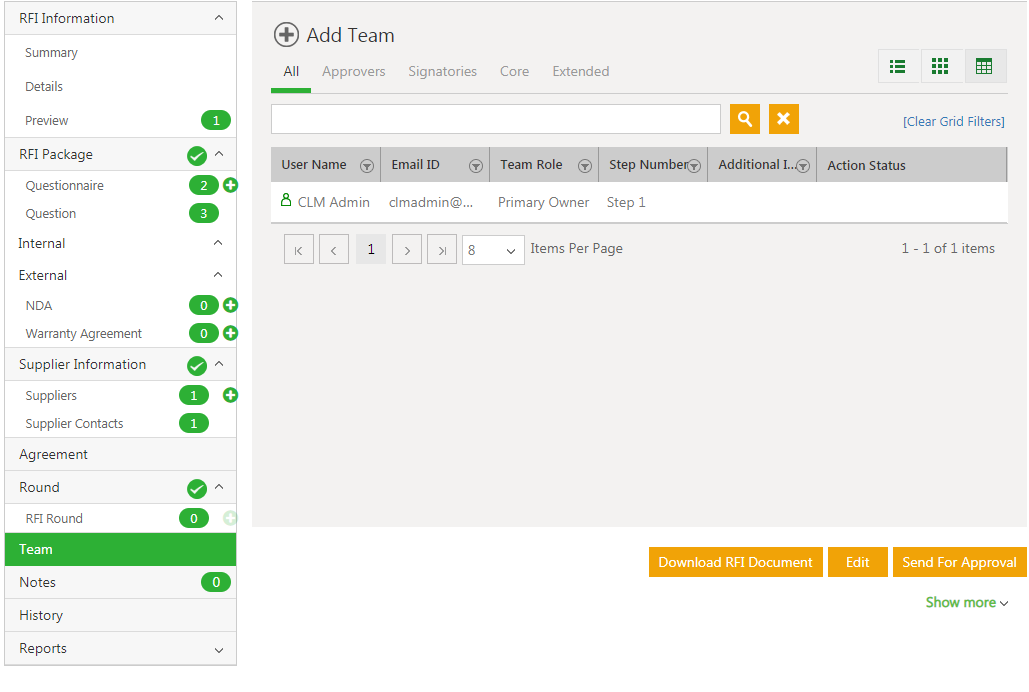Switch to tile grid view layout
Screen dimensions: 1029x692
tap(941, 67)
